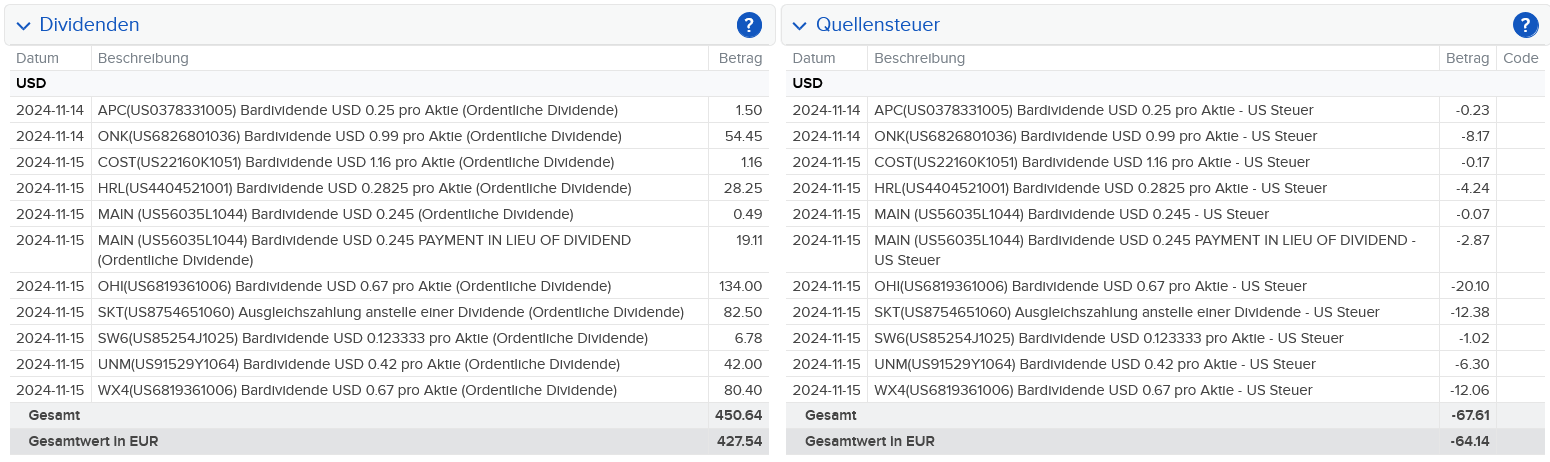Select the SKT Ausgleichszahlung dividend row
Viewport: 1550px width, 462px height.
pyautogui.click(x=390, y=312)
